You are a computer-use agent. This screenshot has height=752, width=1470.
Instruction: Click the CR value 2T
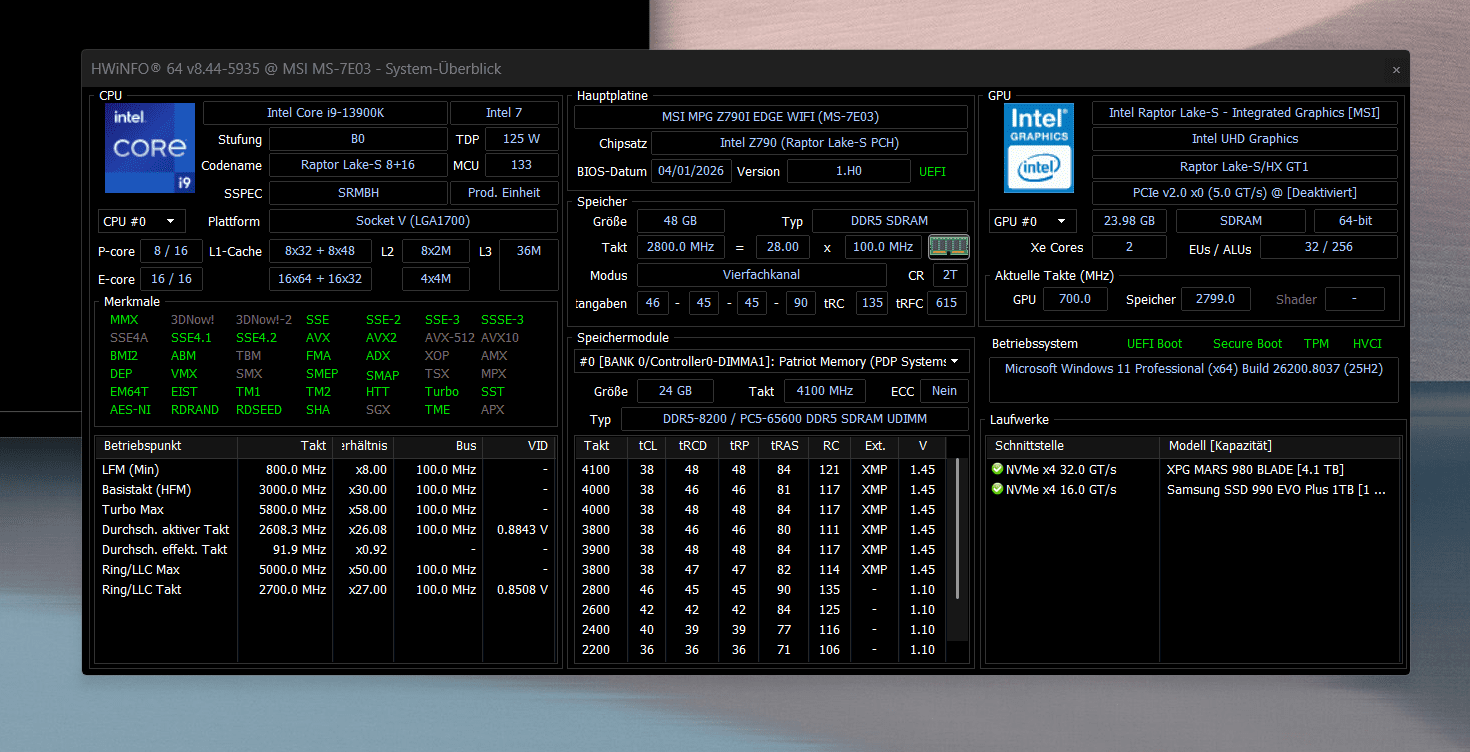pos(950,275)
